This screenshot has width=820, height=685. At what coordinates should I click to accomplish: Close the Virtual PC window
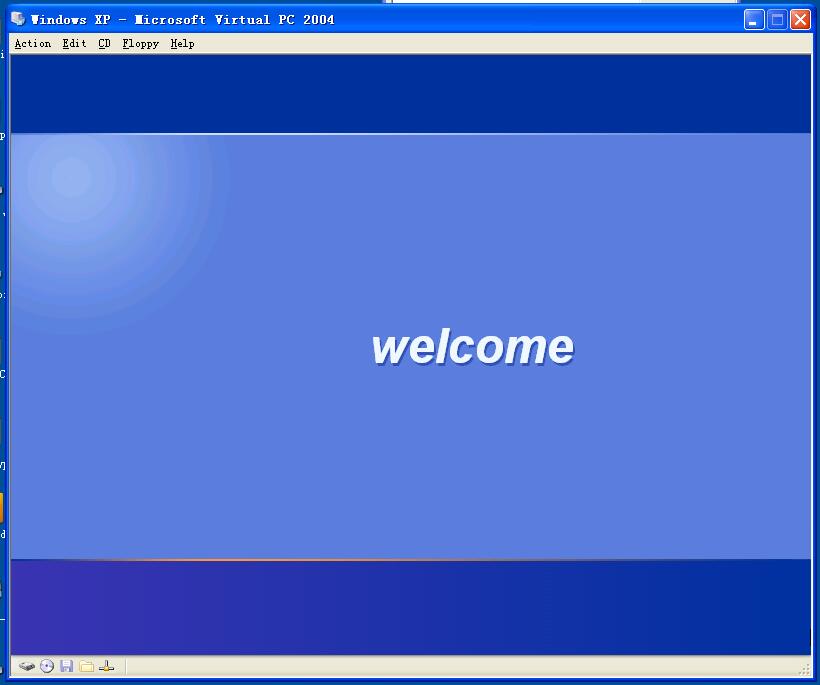[800, 20]
